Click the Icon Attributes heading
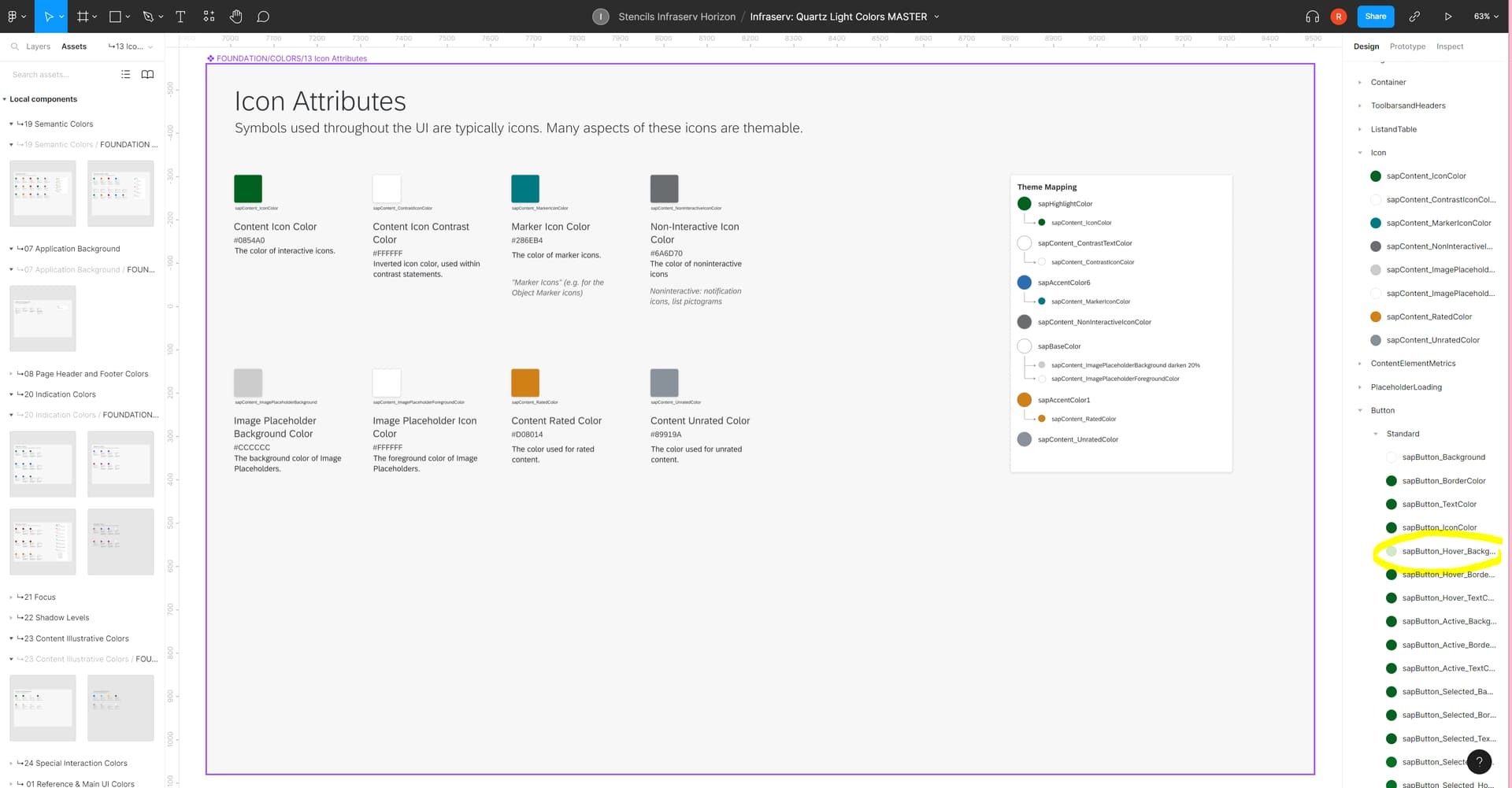1512x788 pixels. 320,102
